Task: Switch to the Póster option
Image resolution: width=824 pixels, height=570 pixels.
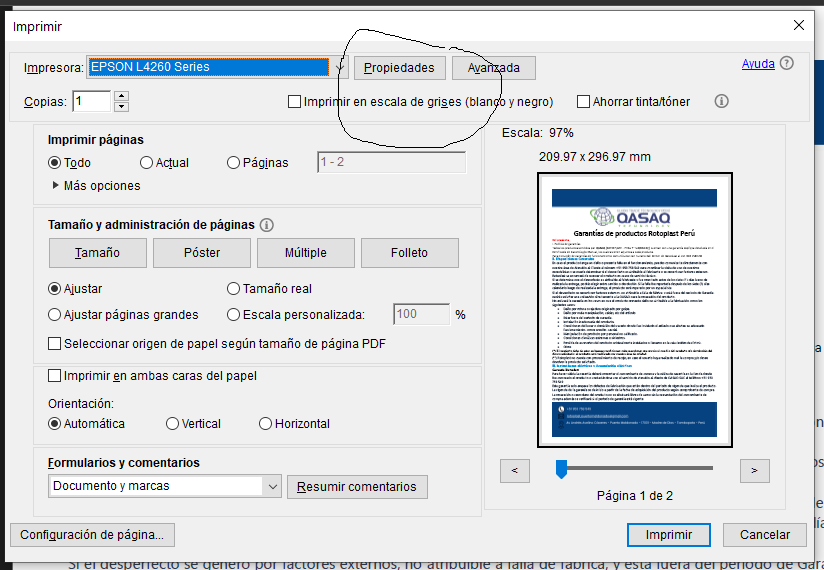Action: click(202, 253)
